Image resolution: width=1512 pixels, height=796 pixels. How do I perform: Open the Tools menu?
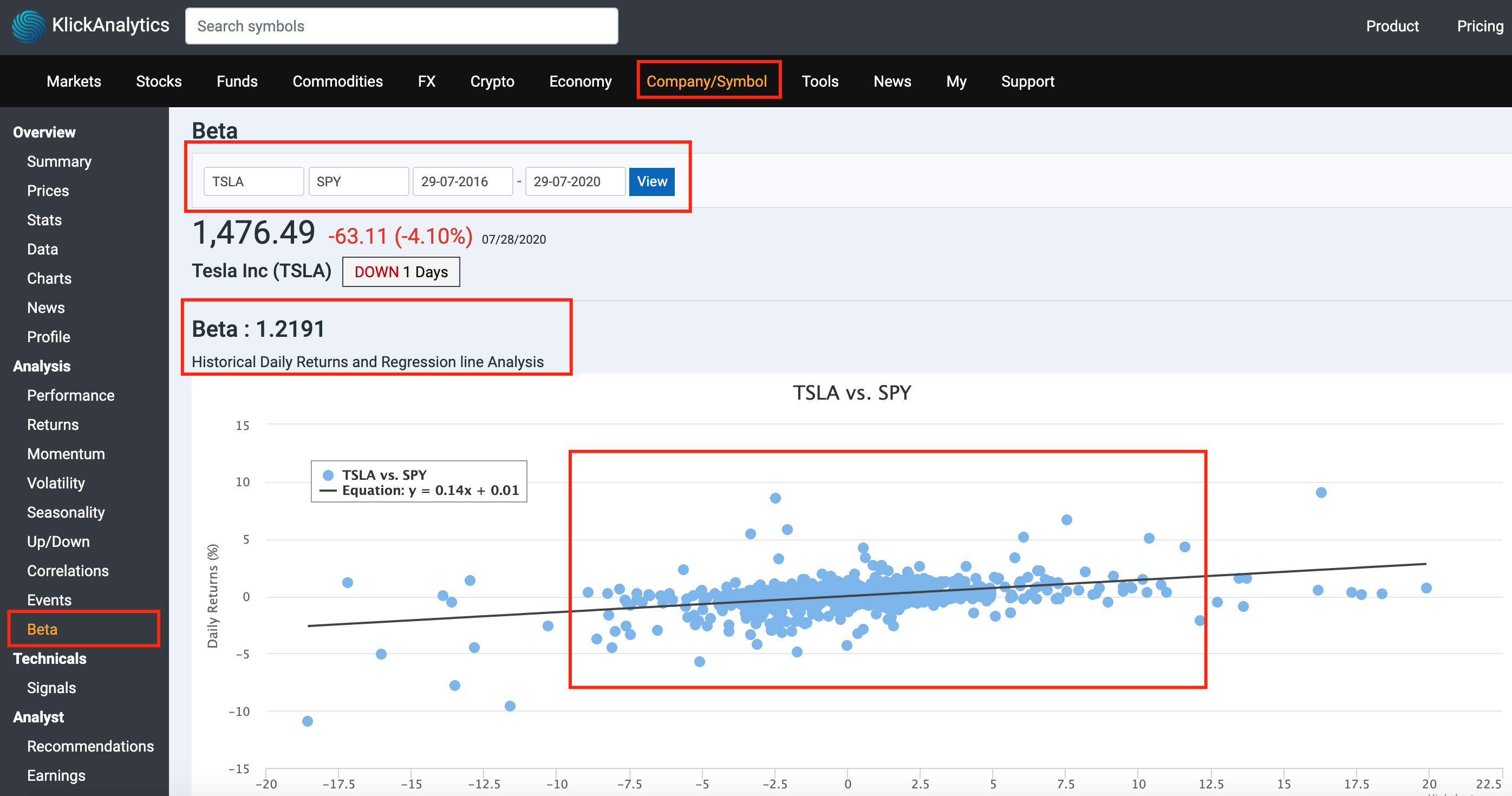(x=820, y=81)
